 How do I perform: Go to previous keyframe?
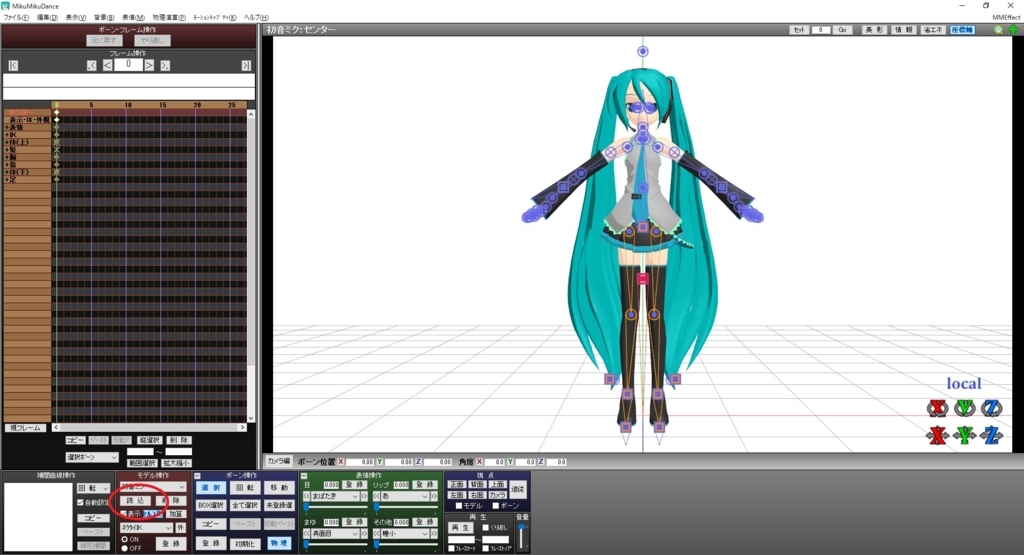pos(91,65)
